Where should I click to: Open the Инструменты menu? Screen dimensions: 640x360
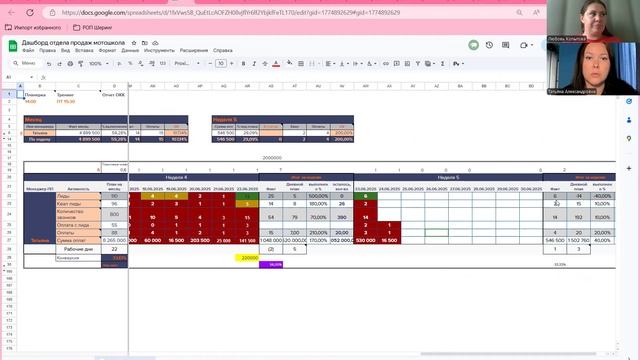[x=159, y=51]
